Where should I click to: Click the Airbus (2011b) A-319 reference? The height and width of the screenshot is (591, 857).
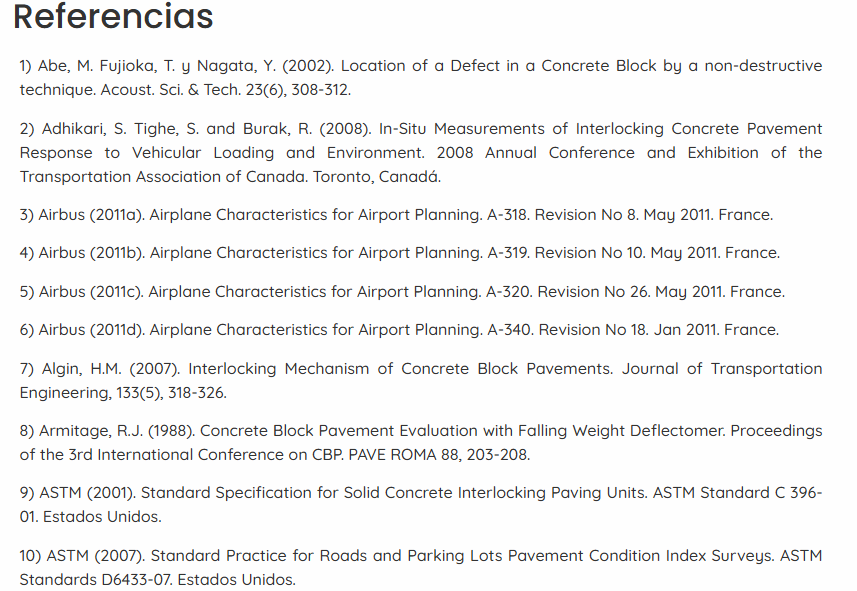400,253
